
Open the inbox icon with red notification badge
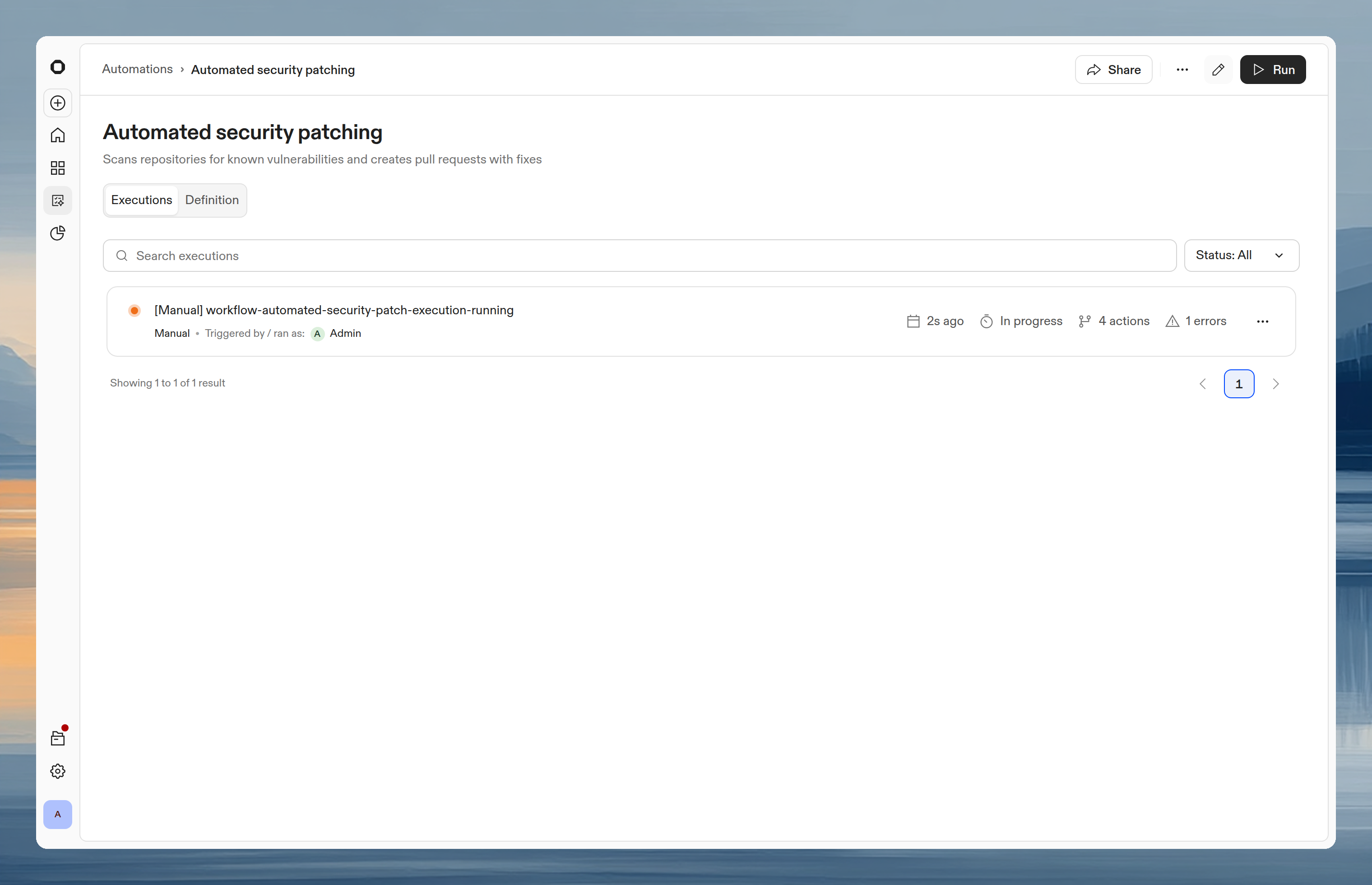click(57, 737)
